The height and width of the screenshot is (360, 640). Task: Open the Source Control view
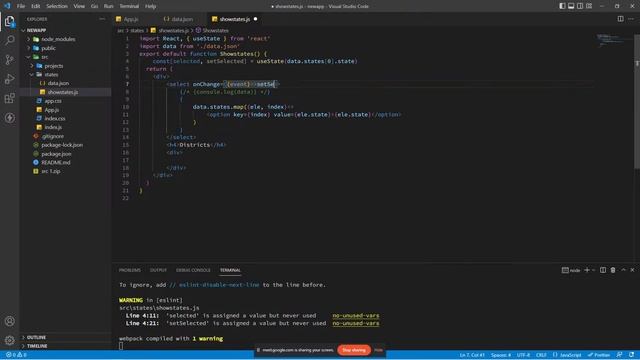9,60
